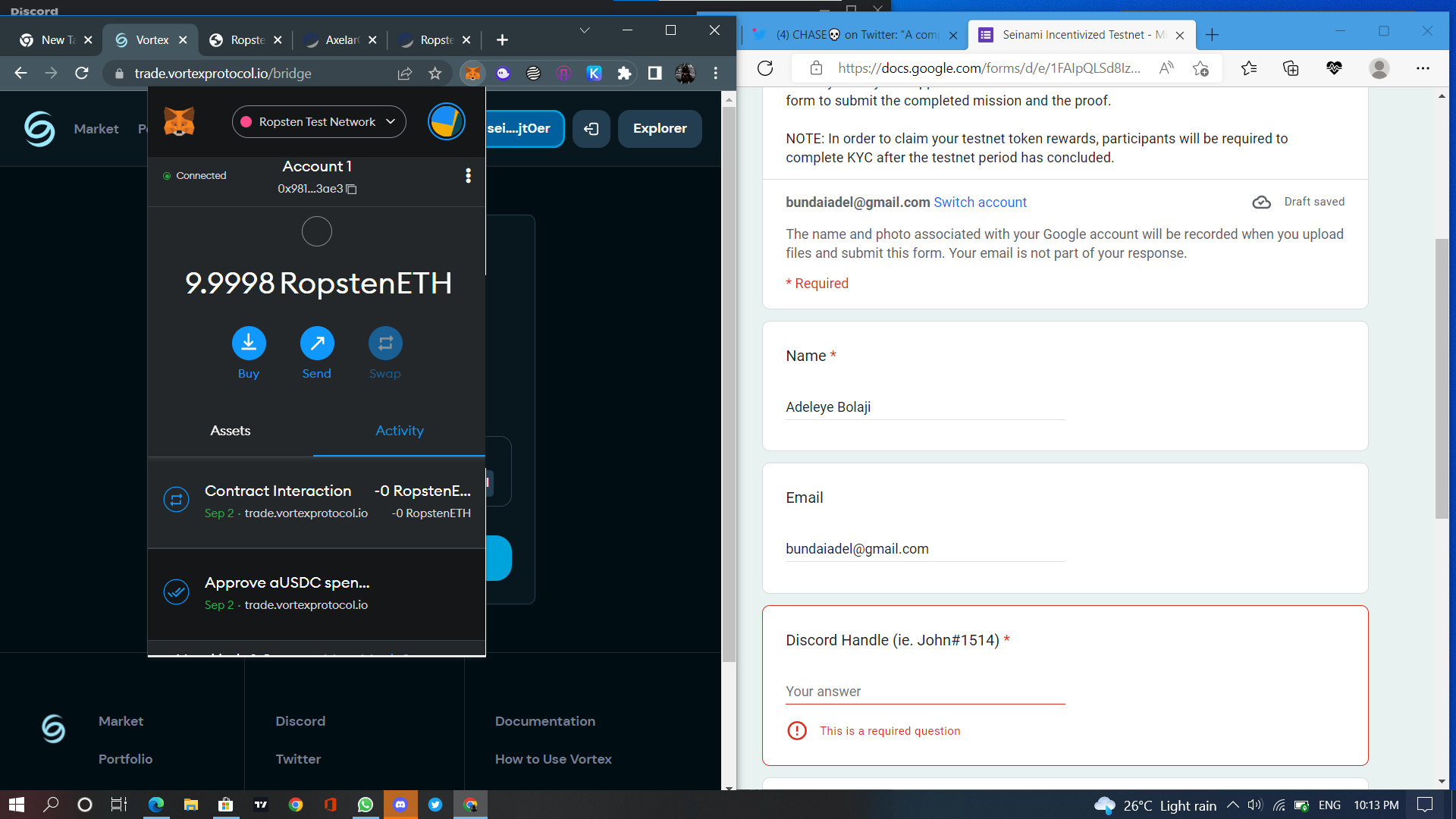Expand Ropsten Test Network dropdown
Image resolution: width=1456 pixels, height=819 pixels.
(x=318, y=122)
